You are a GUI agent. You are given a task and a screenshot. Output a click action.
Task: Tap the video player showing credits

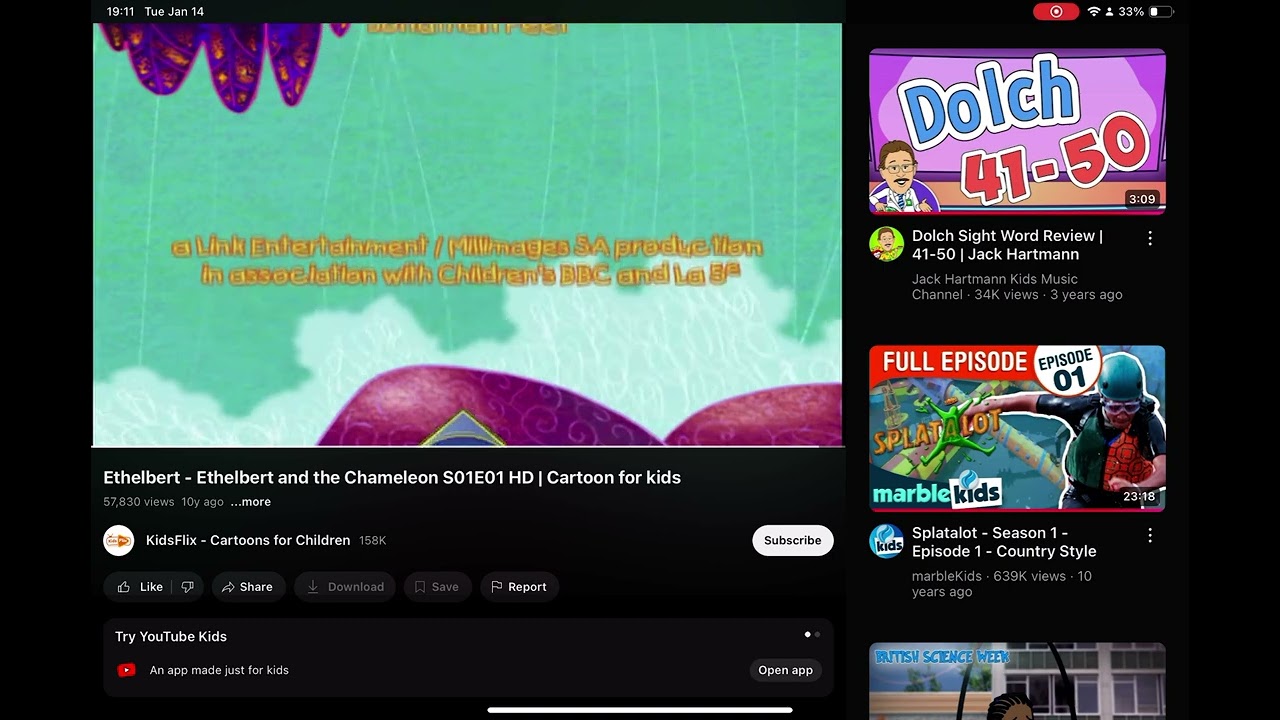(x=468, y=234)
